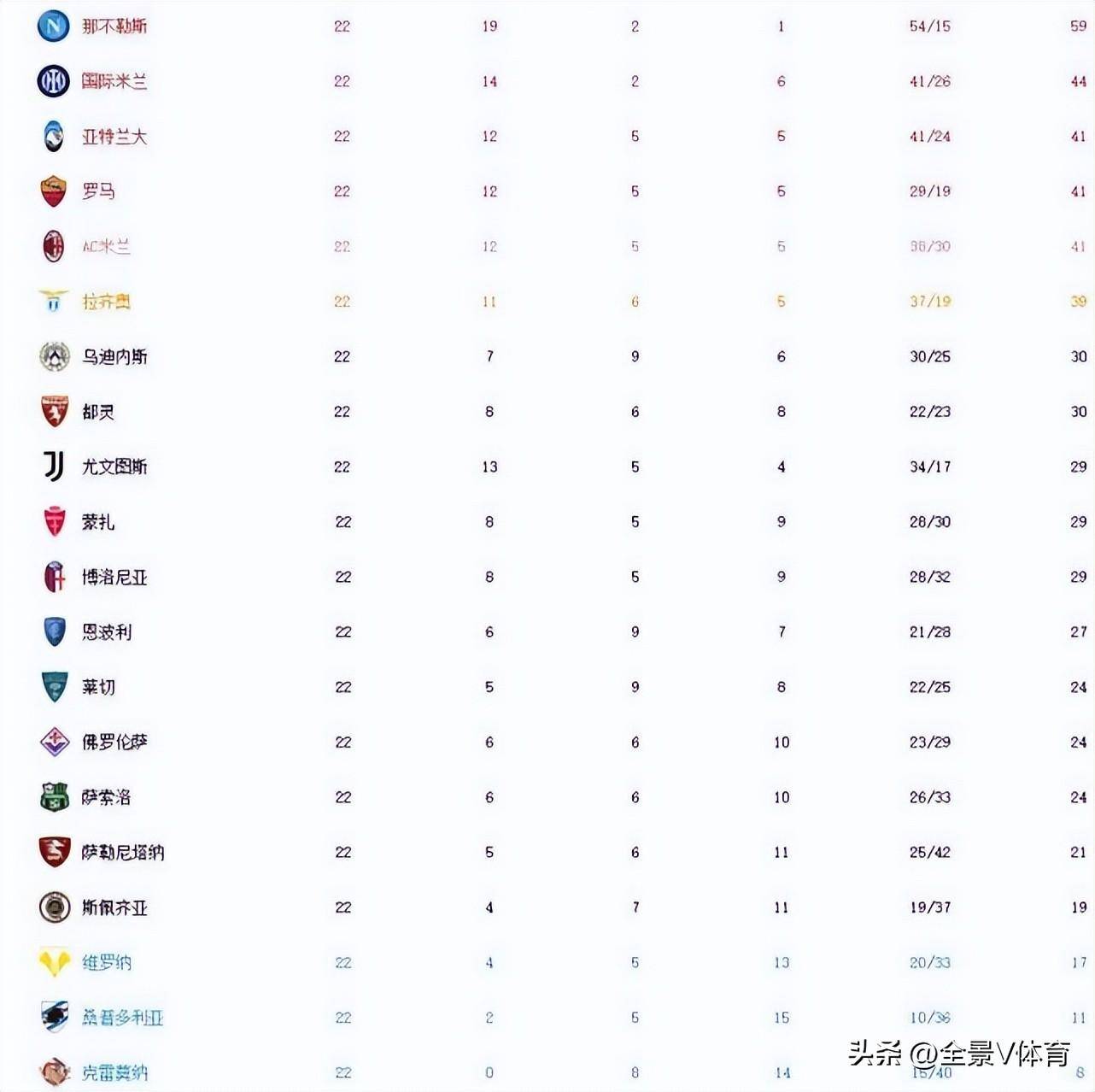Open the Torino bull crest icon
Image resolution: width=1095 pixels, height=1092 pixels.
(x=55, y=411)
